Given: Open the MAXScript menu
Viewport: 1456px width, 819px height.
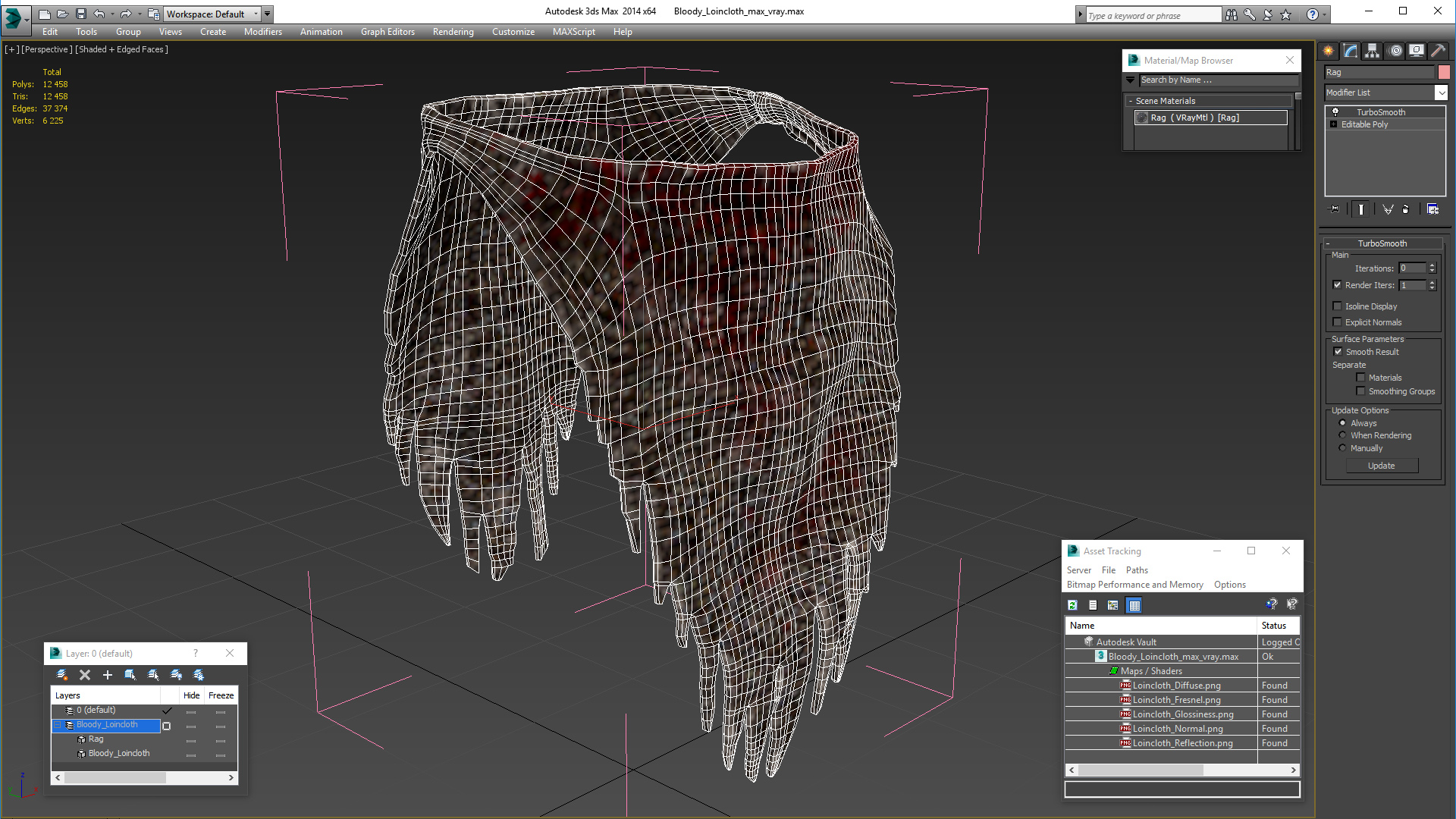Looking at the screenshot, I should click(x=574, y=32).
